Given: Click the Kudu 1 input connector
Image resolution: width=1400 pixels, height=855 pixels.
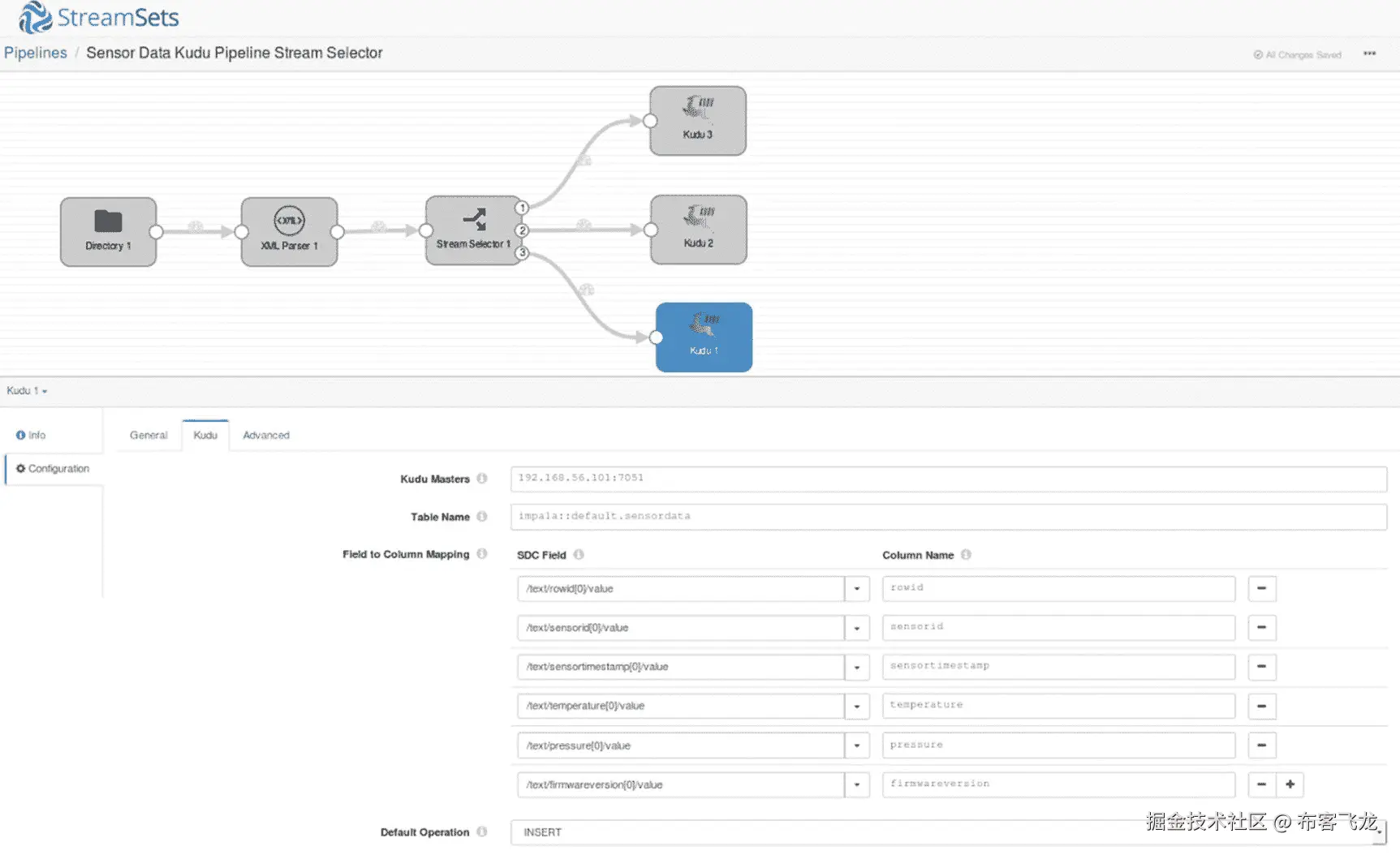Looking at the screenshot, I should coord(656,337).
